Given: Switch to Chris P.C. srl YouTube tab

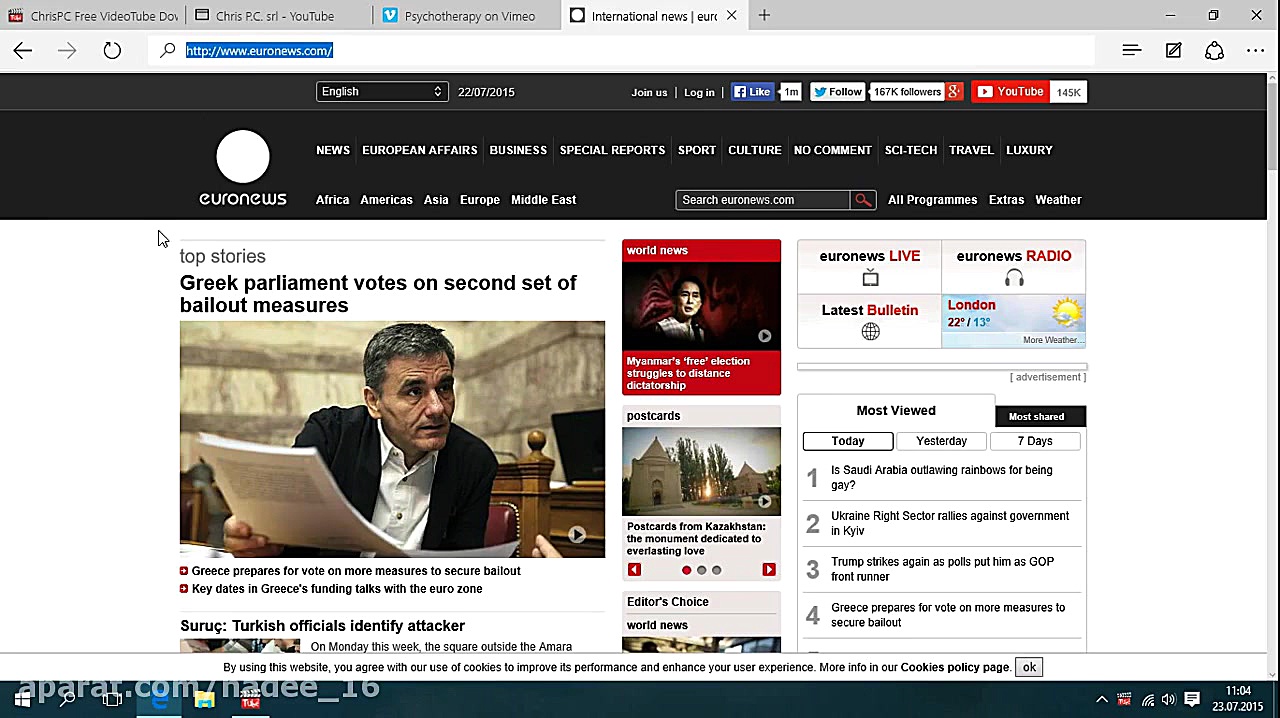Looking at the screenshot, I should point(275,16).
